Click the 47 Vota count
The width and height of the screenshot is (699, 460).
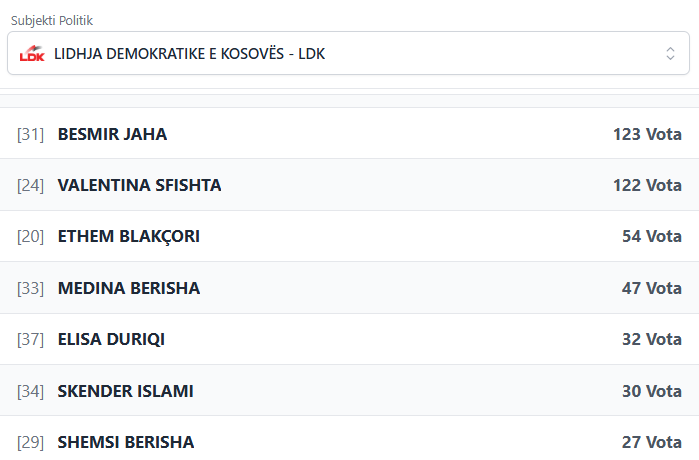point(651,288)
